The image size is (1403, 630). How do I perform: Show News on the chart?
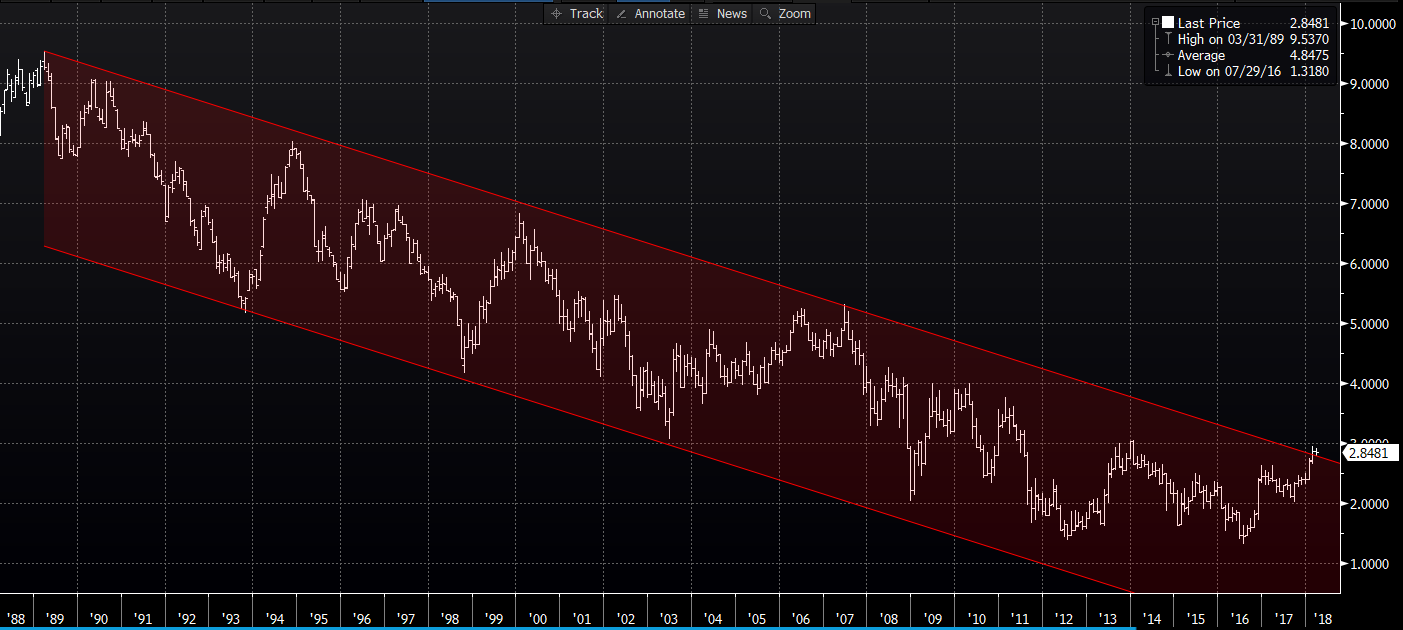click(722, 13)
